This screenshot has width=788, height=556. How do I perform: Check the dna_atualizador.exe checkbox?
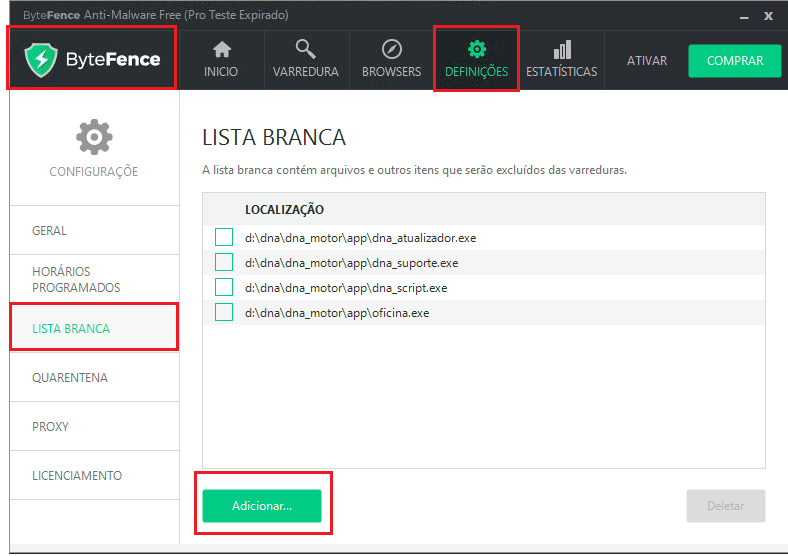pos(224,238)
